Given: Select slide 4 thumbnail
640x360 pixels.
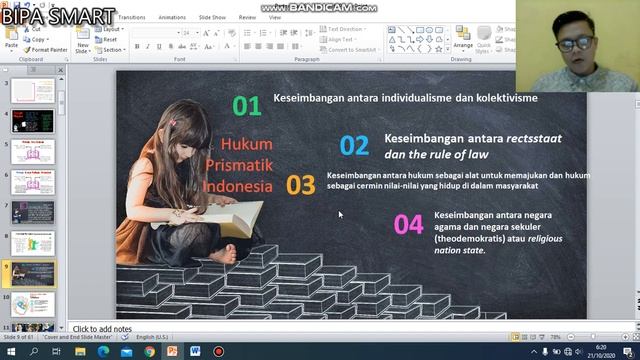Looking at the screenshot, I should tap(33, 121).
